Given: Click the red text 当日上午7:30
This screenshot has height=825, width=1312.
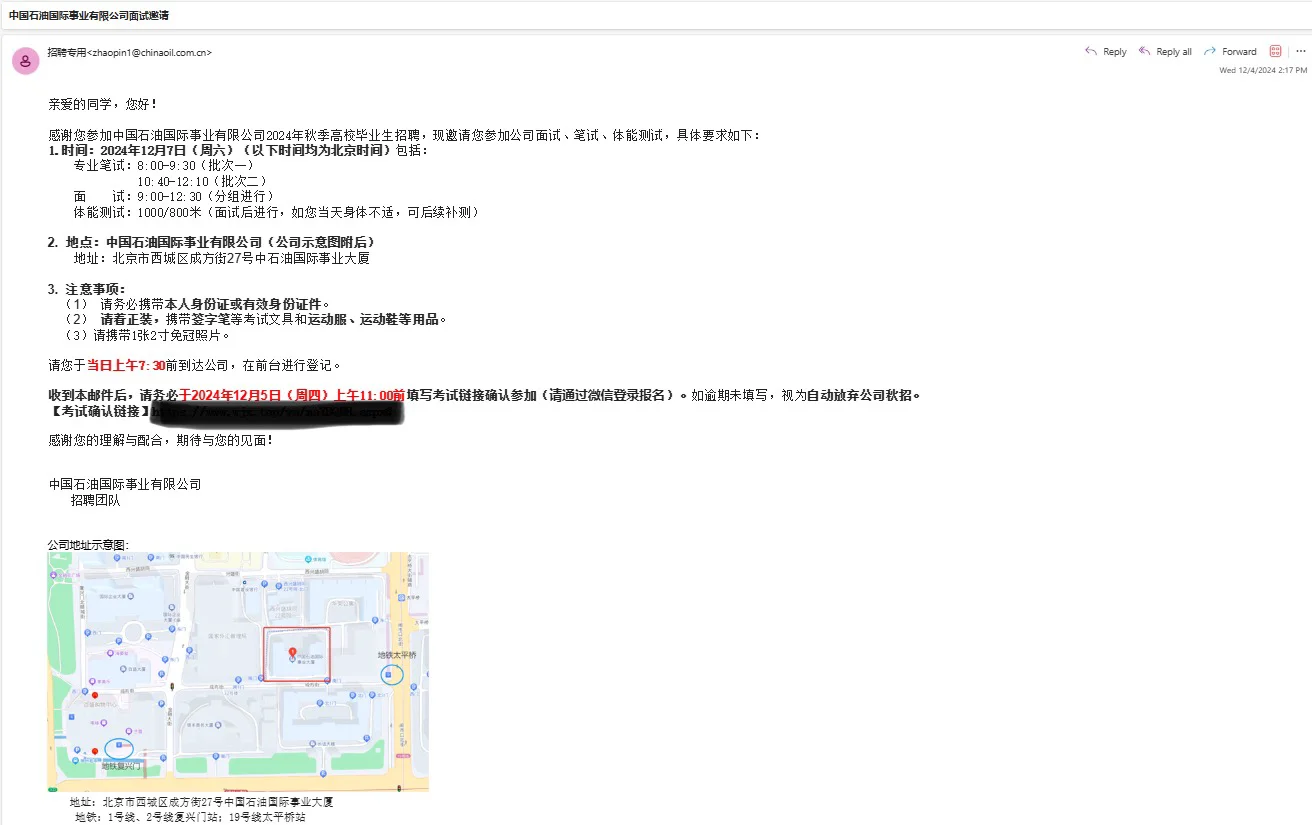Looking at the screenshot, I should coord(126,366).
